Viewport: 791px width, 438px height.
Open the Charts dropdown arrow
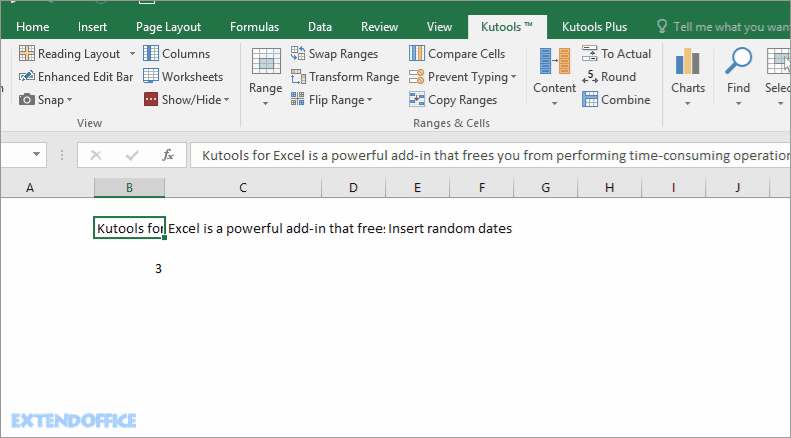[x=688, y=103]
